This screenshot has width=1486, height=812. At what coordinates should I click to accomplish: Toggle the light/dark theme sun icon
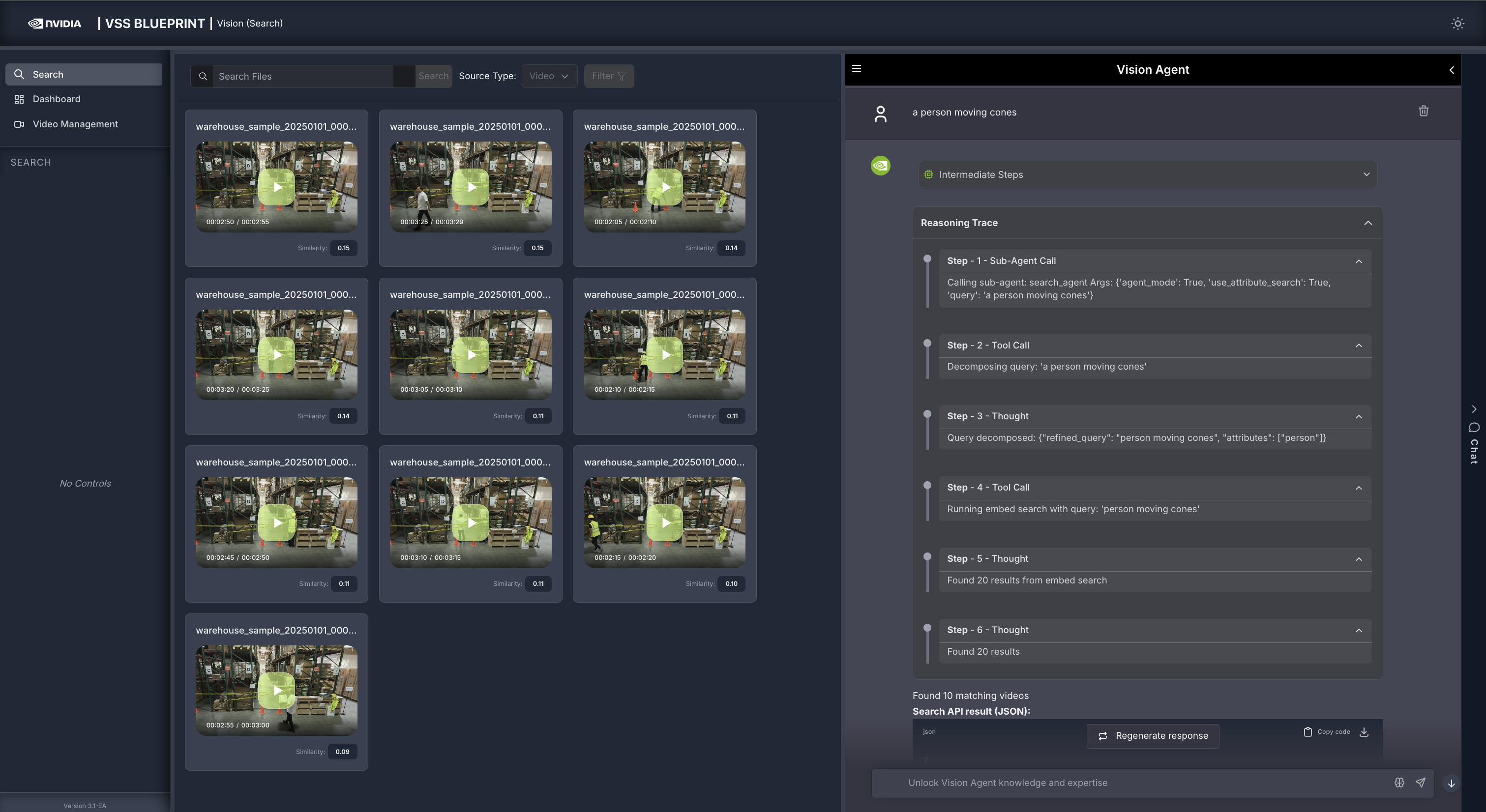tap(1457, 24)
